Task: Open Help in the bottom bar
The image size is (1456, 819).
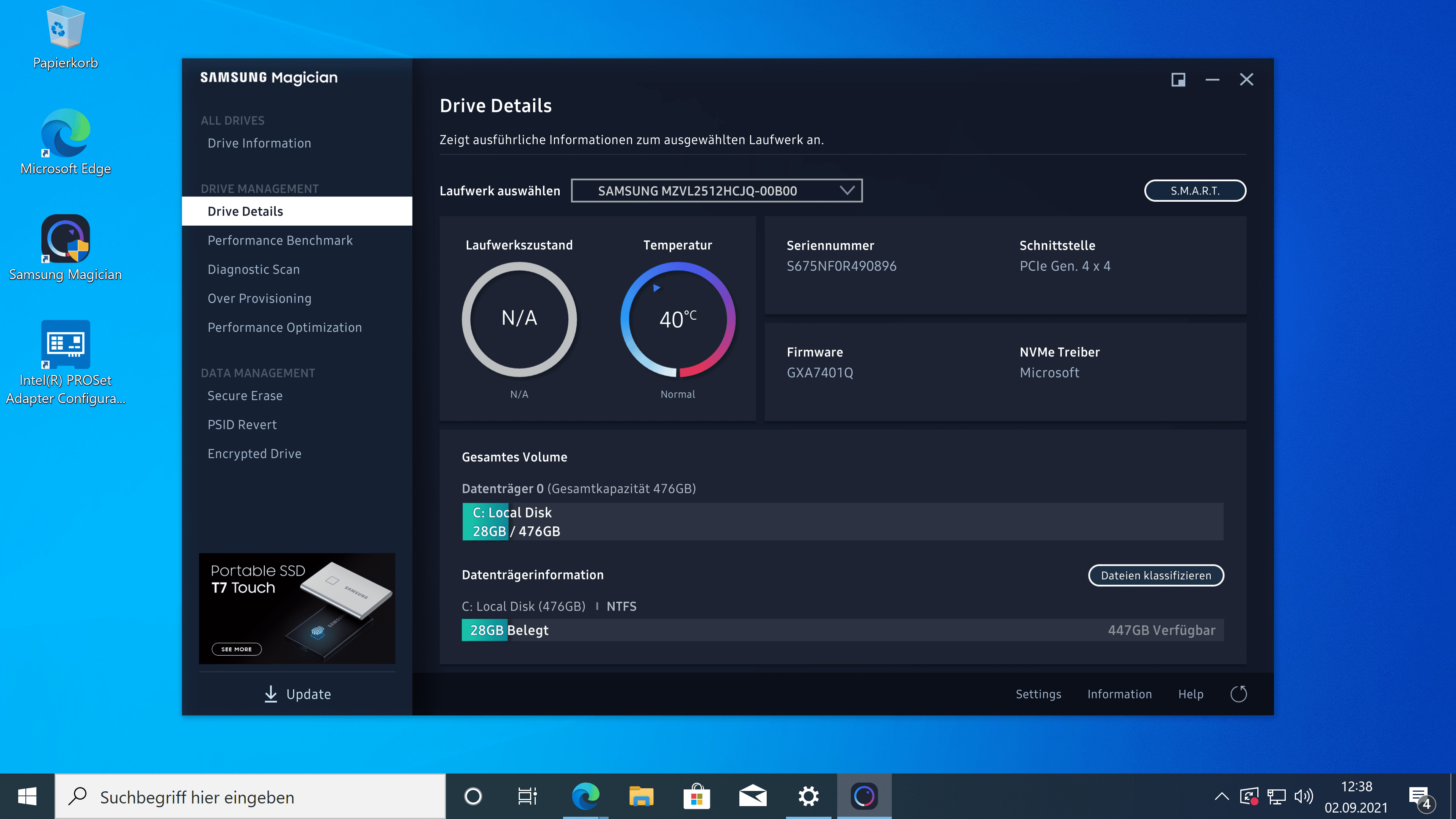Action: 1190,694
